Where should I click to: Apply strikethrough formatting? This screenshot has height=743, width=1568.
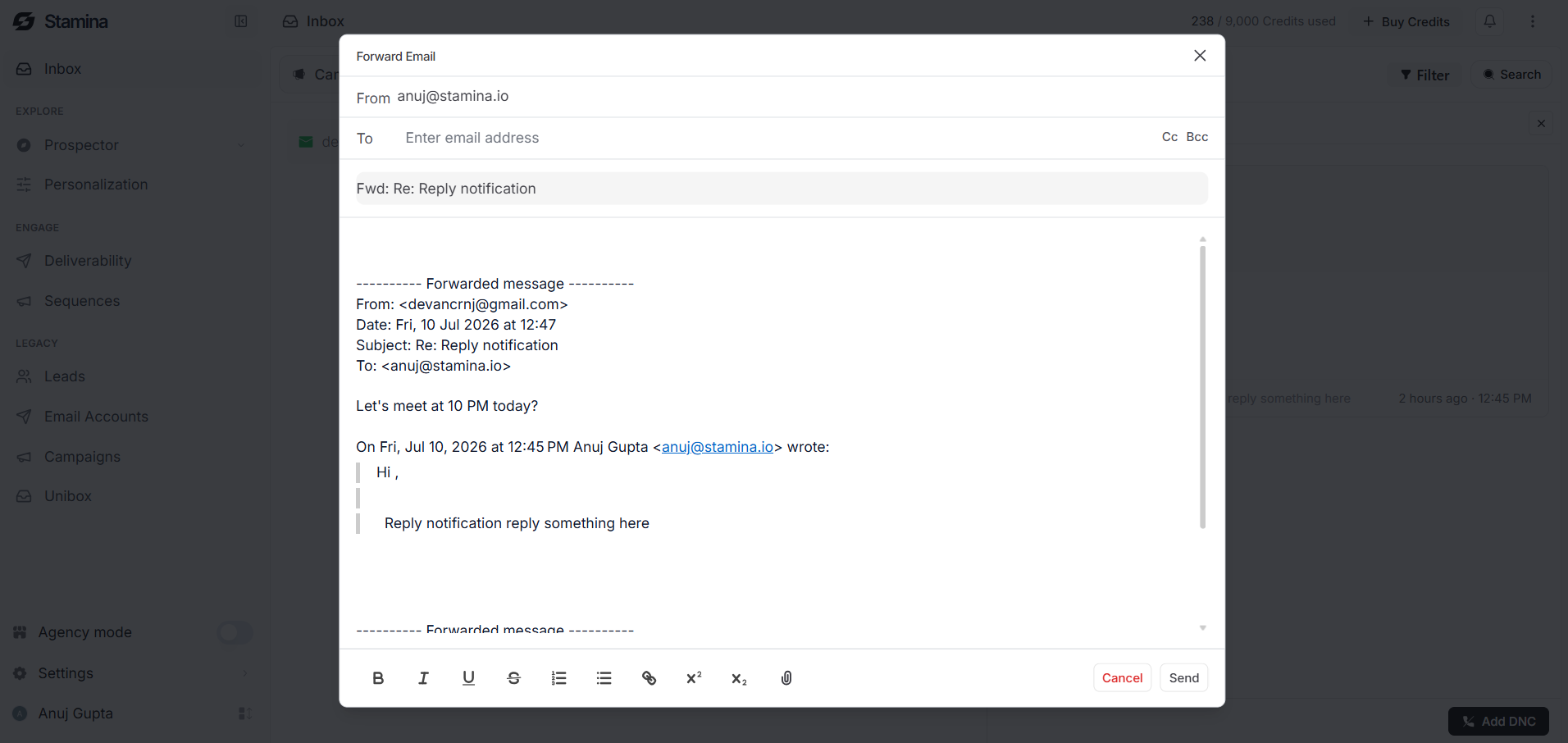point(513,678)
